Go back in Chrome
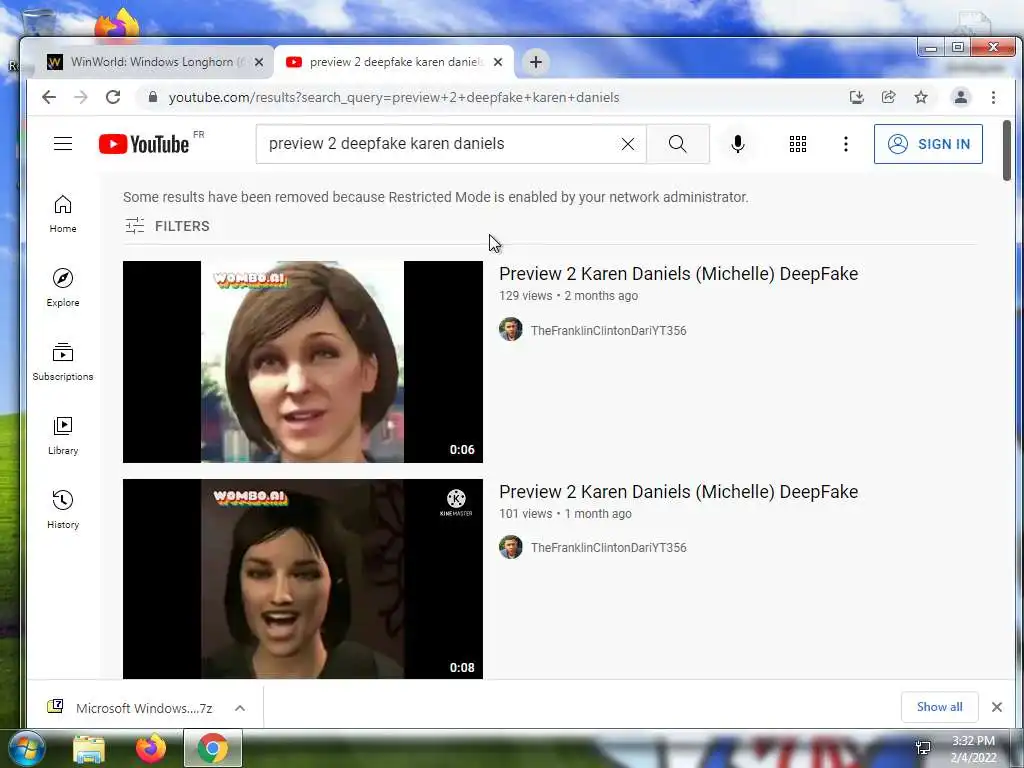Image resolution: width=1024 pixels, height=768 pixels. tap(49, 97)
